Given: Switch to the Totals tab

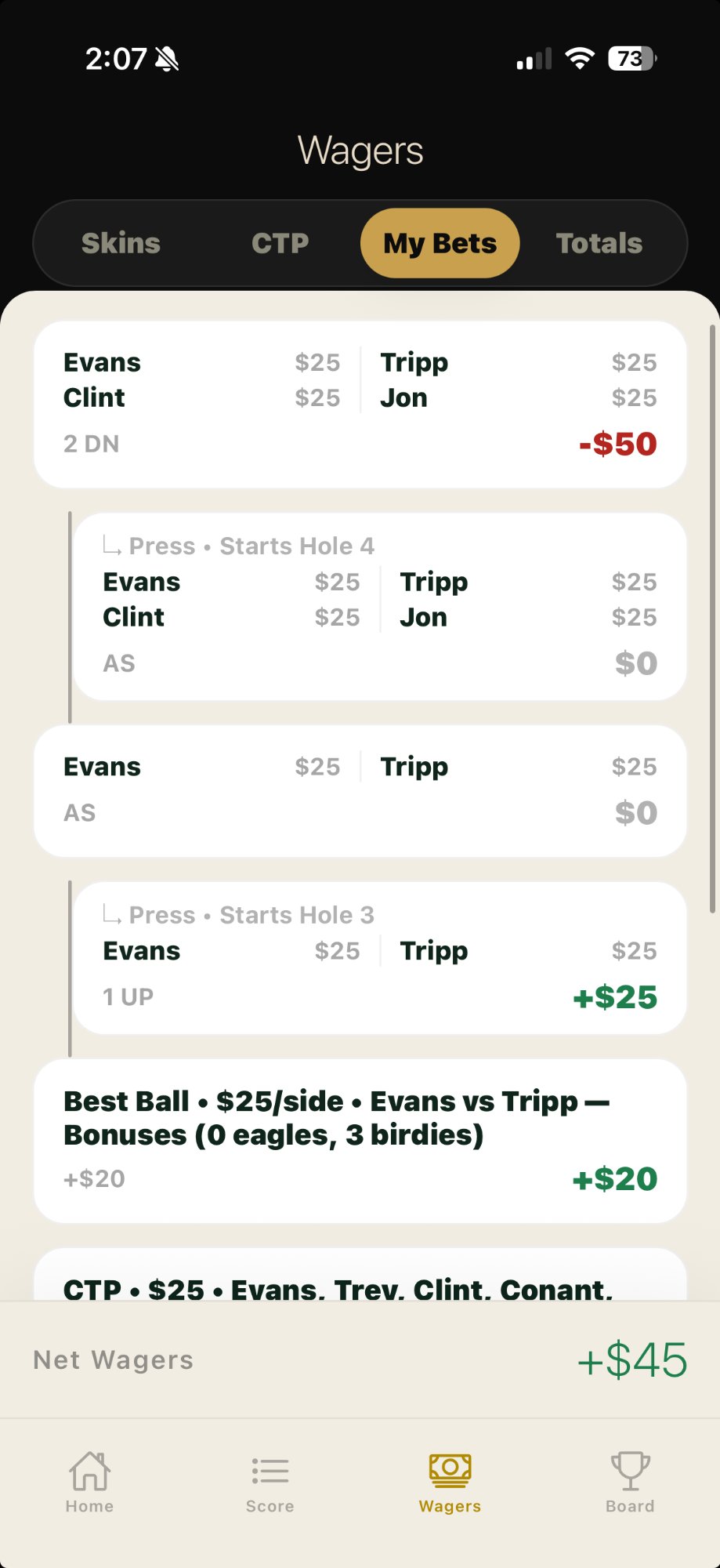Looking at the screenshot, I should tap(599, 243).
